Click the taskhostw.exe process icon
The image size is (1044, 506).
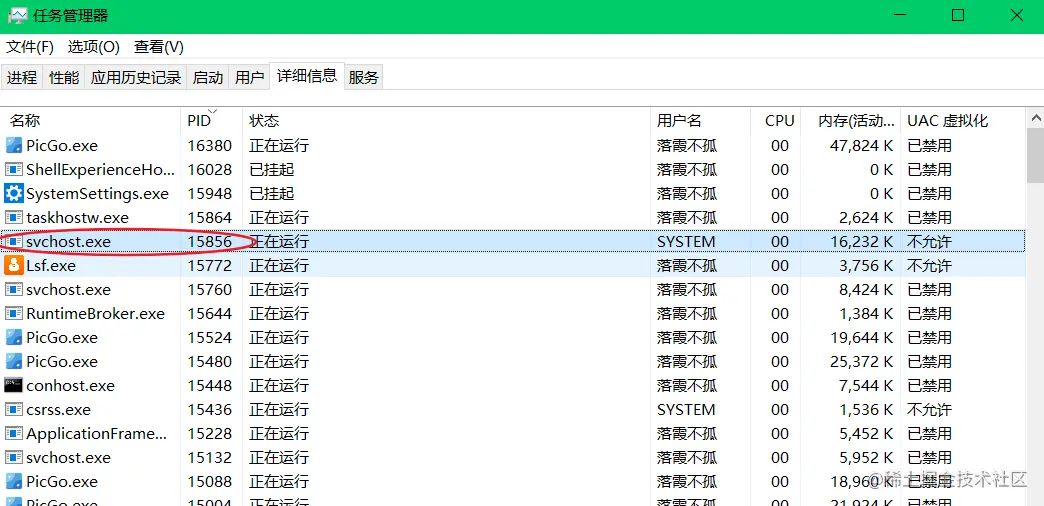13,218
